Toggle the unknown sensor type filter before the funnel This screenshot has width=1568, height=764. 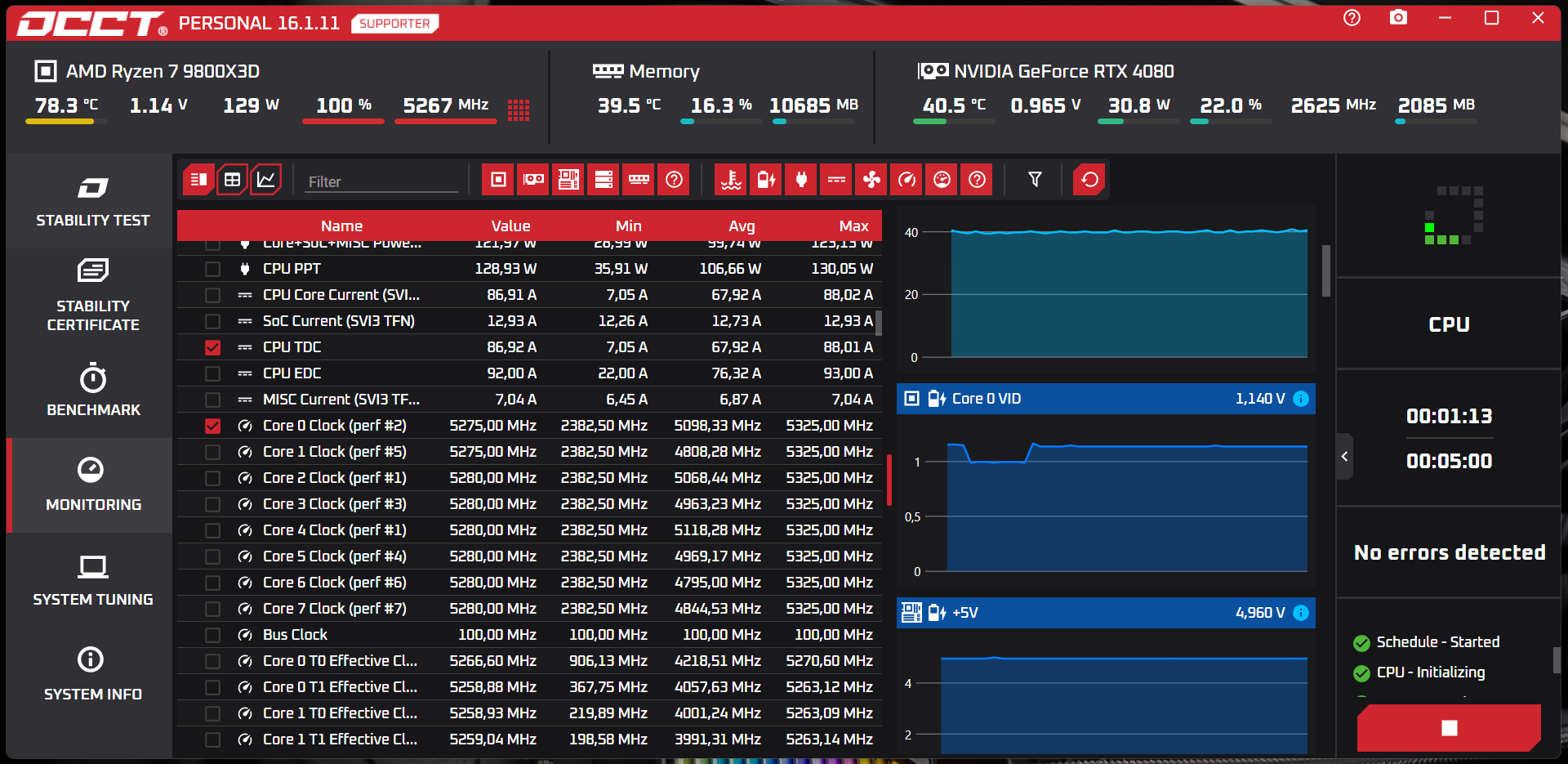pos(977,180)
